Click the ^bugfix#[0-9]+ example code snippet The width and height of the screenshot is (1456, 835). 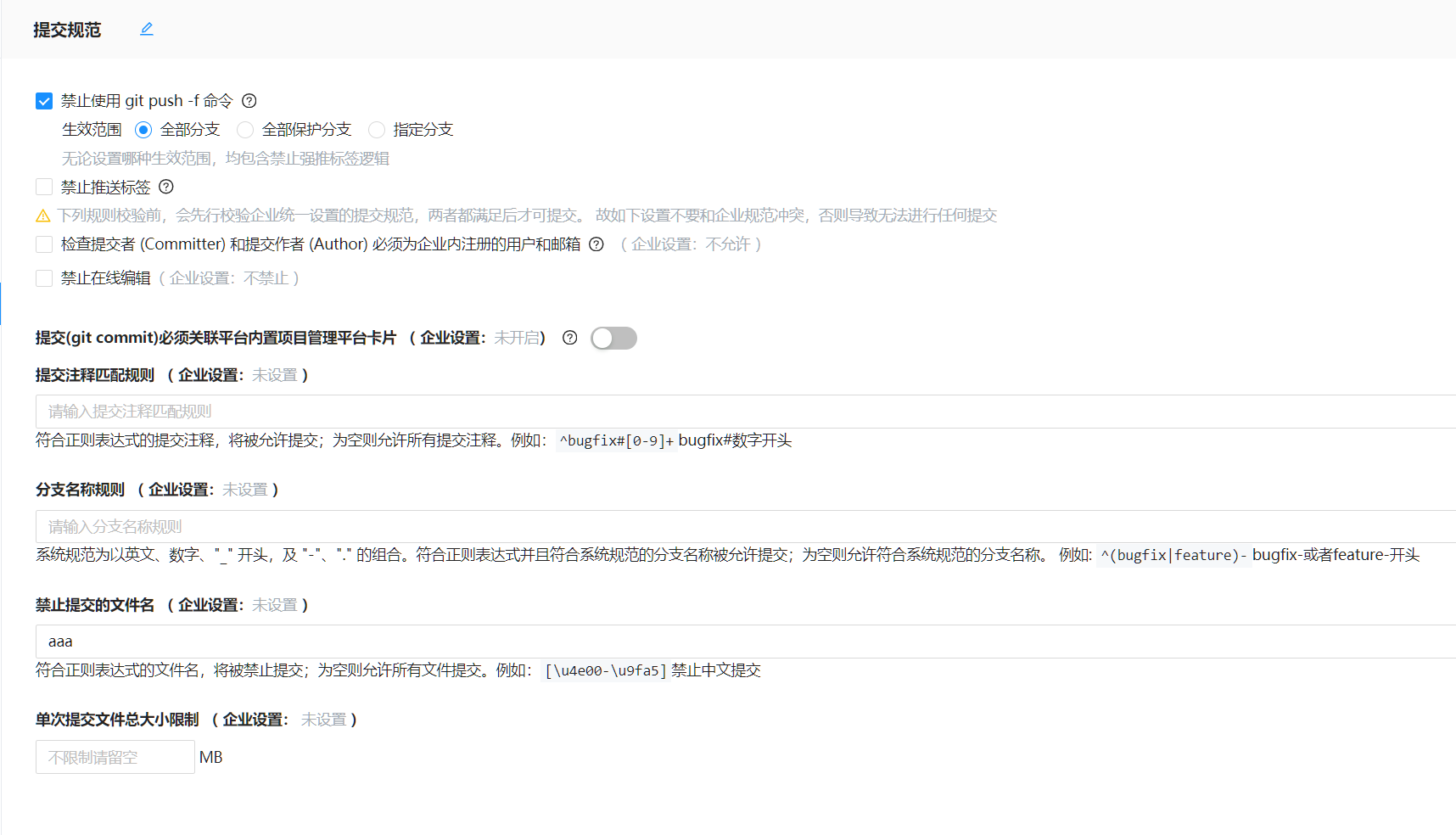(616, 441)
